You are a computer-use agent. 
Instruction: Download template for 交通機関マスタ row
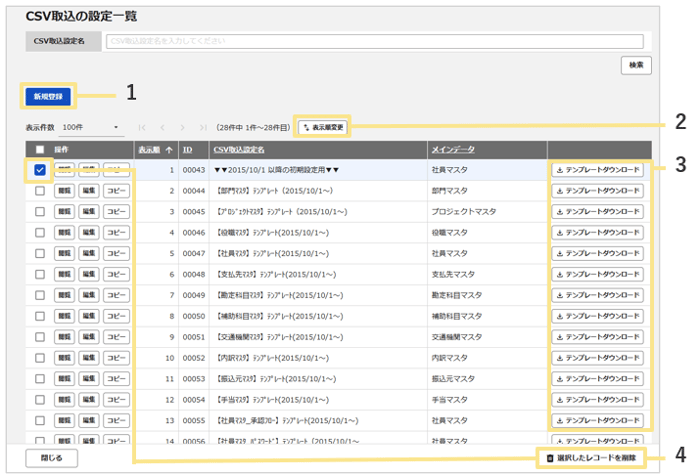[x=597, y=337]
